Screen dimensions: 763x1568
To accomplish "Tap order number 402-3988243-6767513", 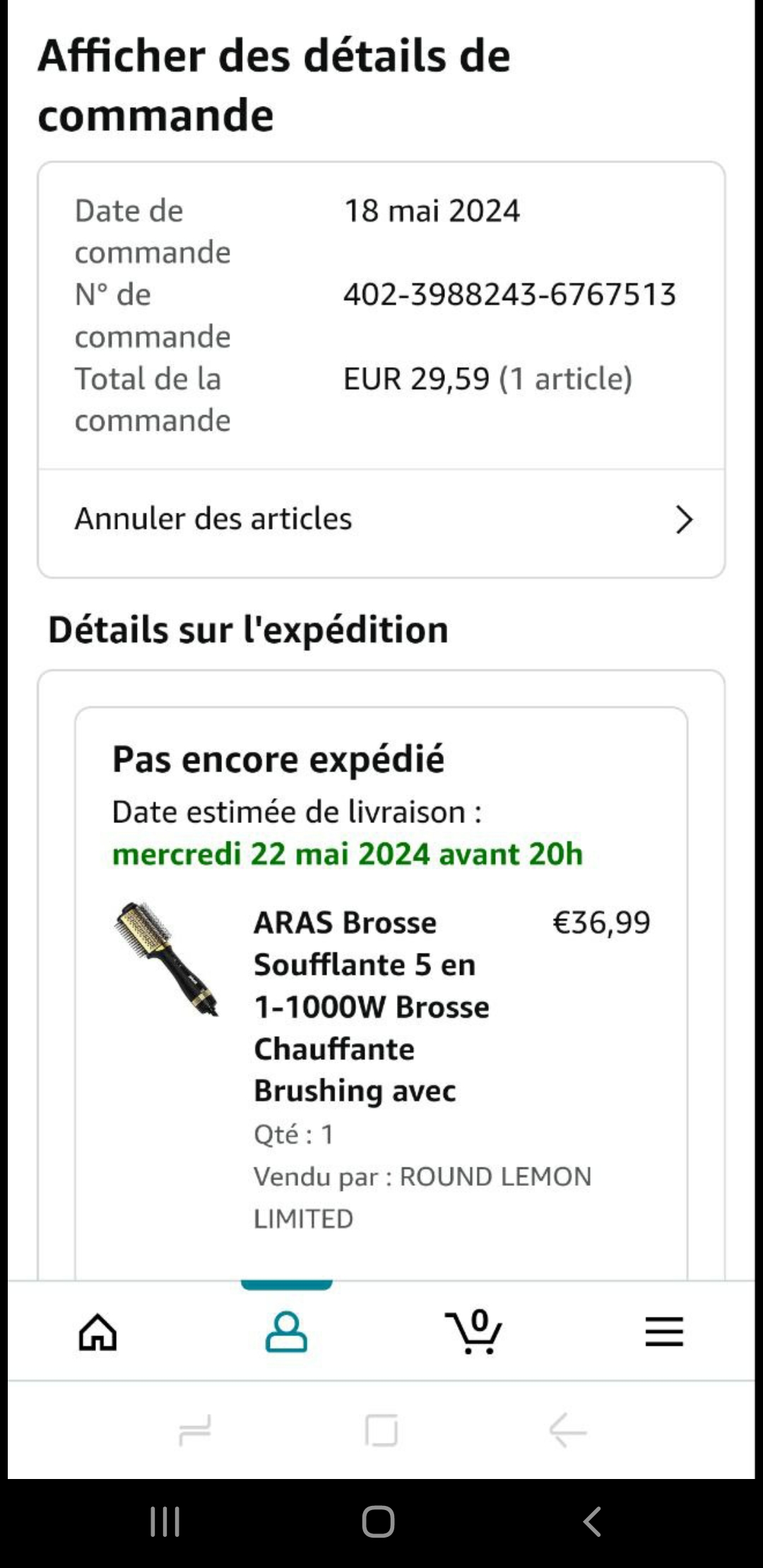I will pos(509,295).
